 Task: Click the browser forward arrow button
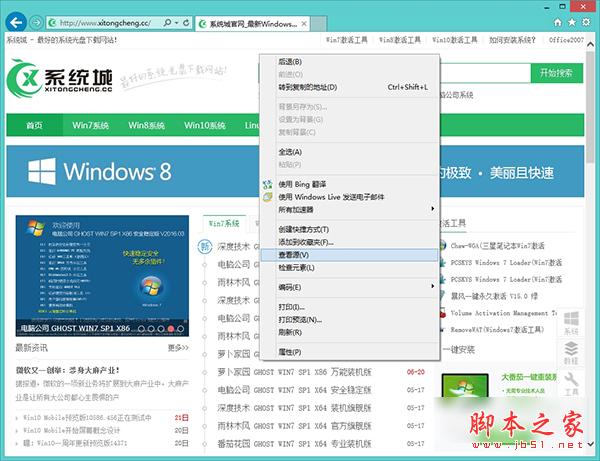[36, 23]
